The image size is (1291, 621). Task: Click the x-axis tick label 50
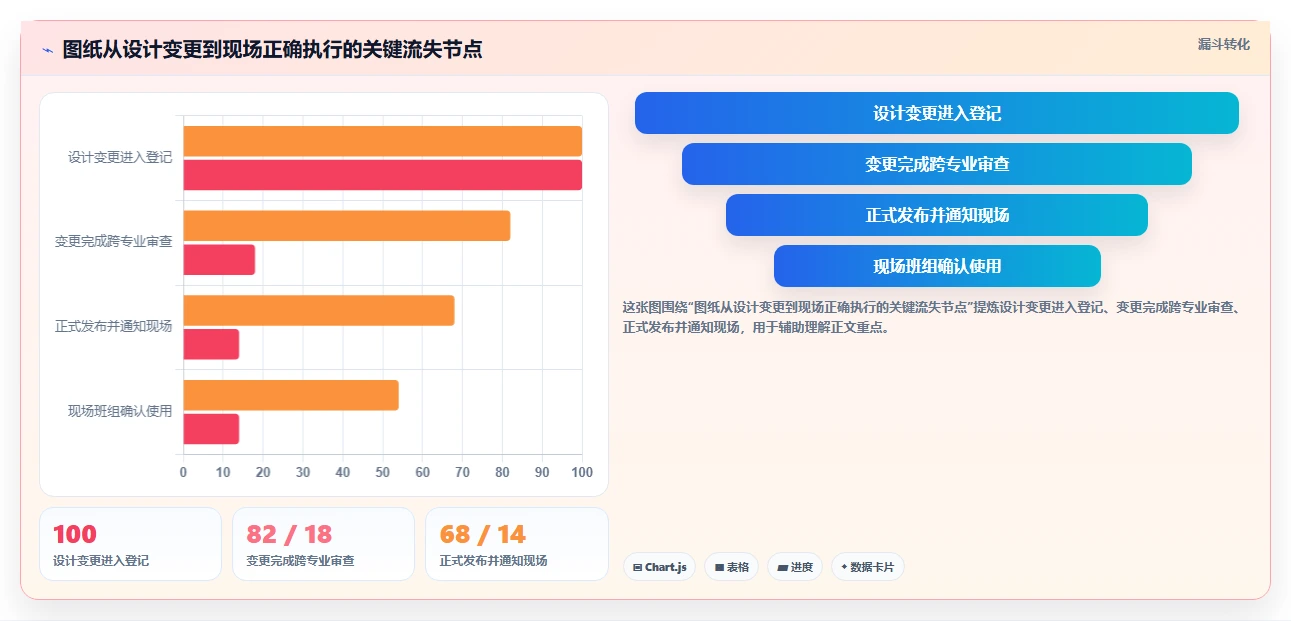pos(383,472)
